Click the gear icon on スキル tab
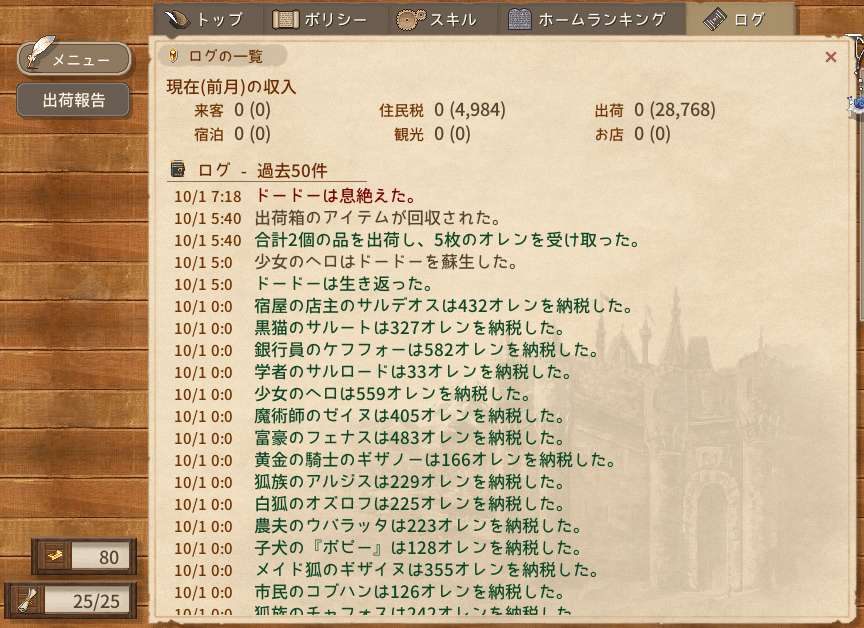Screen dimensions: 864x628 coord(411,20)
